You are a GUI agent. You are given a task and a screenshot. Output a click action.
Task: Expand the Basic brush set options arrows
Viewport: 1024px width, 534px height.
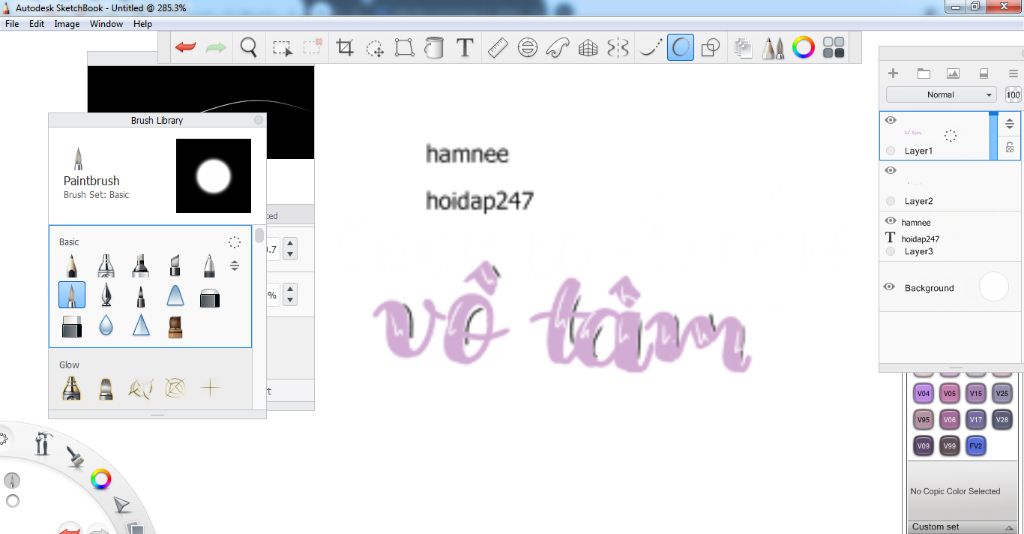pyautogui.click(x=234, y=266)
